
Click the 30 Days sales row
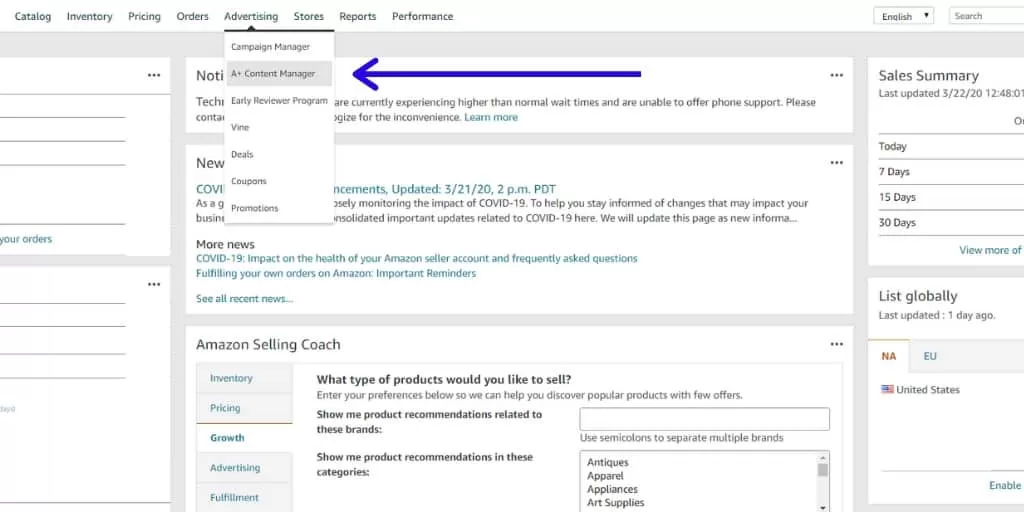tap(951, 223)
